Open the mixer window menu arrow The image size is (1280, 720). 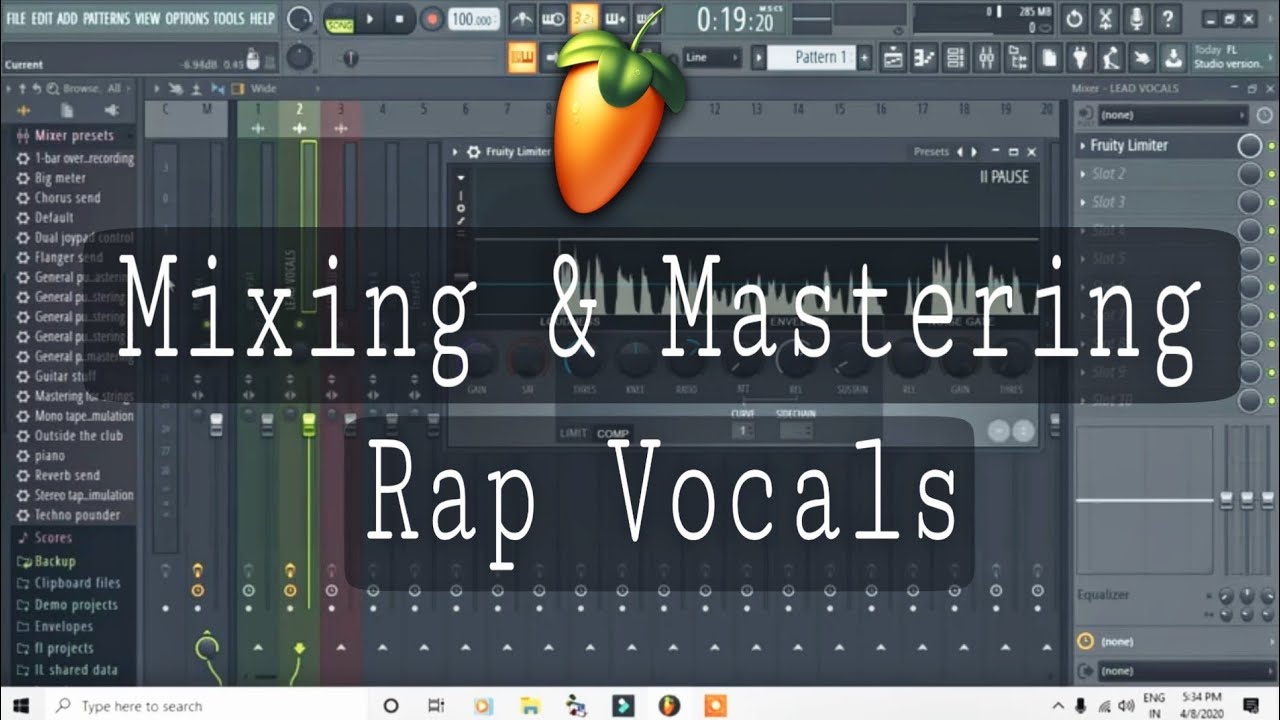coord(157,89)
